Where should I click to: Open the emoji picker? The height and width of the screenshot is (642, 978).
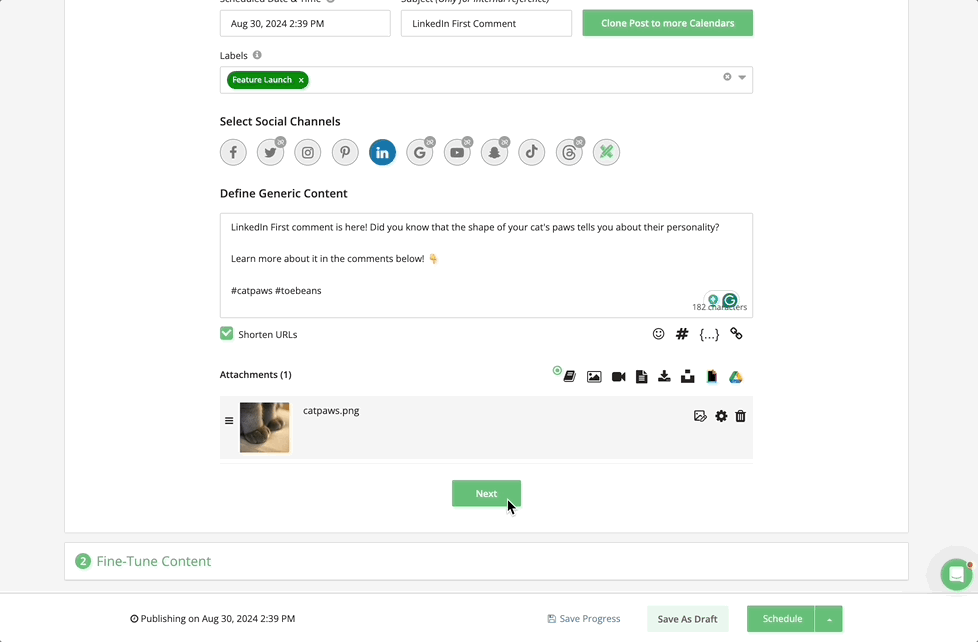pos(658,334)
